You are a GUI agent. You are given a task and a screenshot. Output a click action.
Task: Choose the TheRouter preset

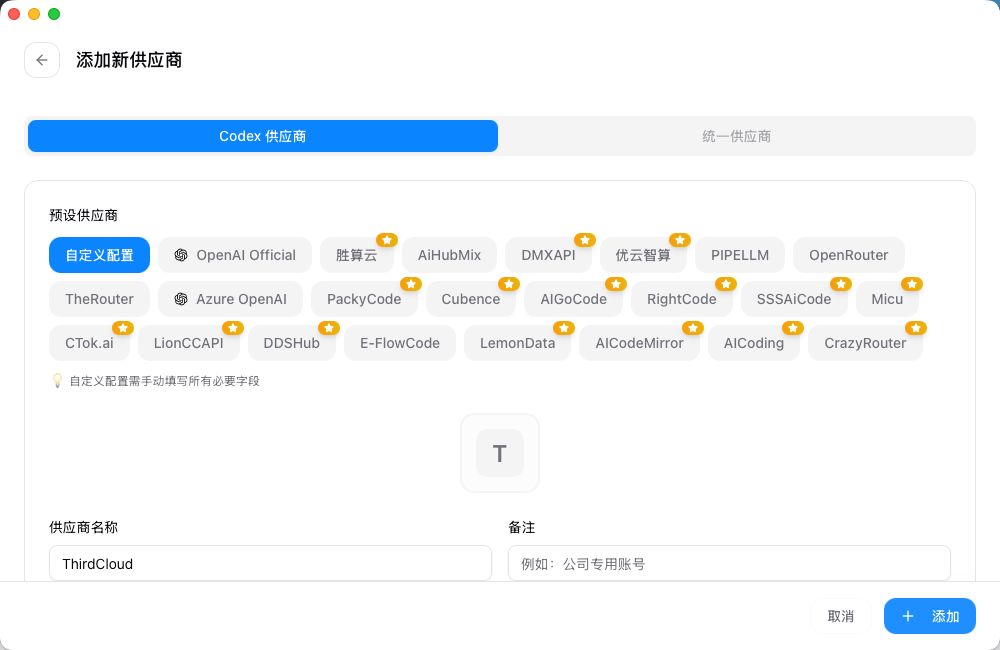pyautogui.click(x=99, y=299)
